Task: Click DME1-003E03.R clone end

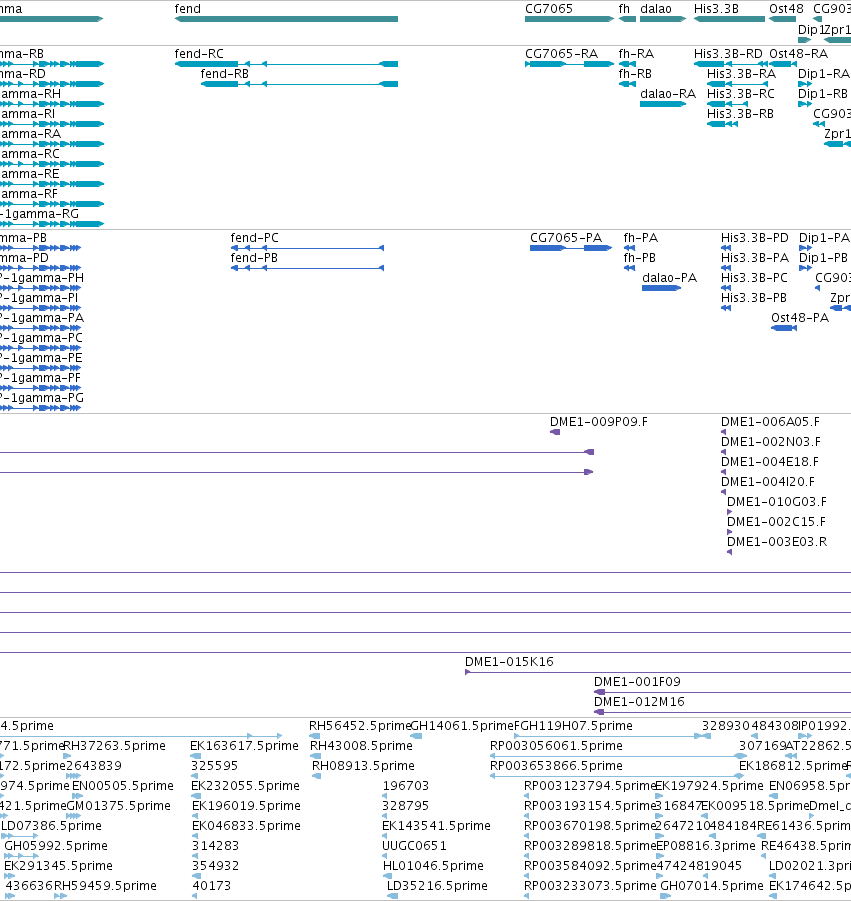Action: [x=729, y=552]
